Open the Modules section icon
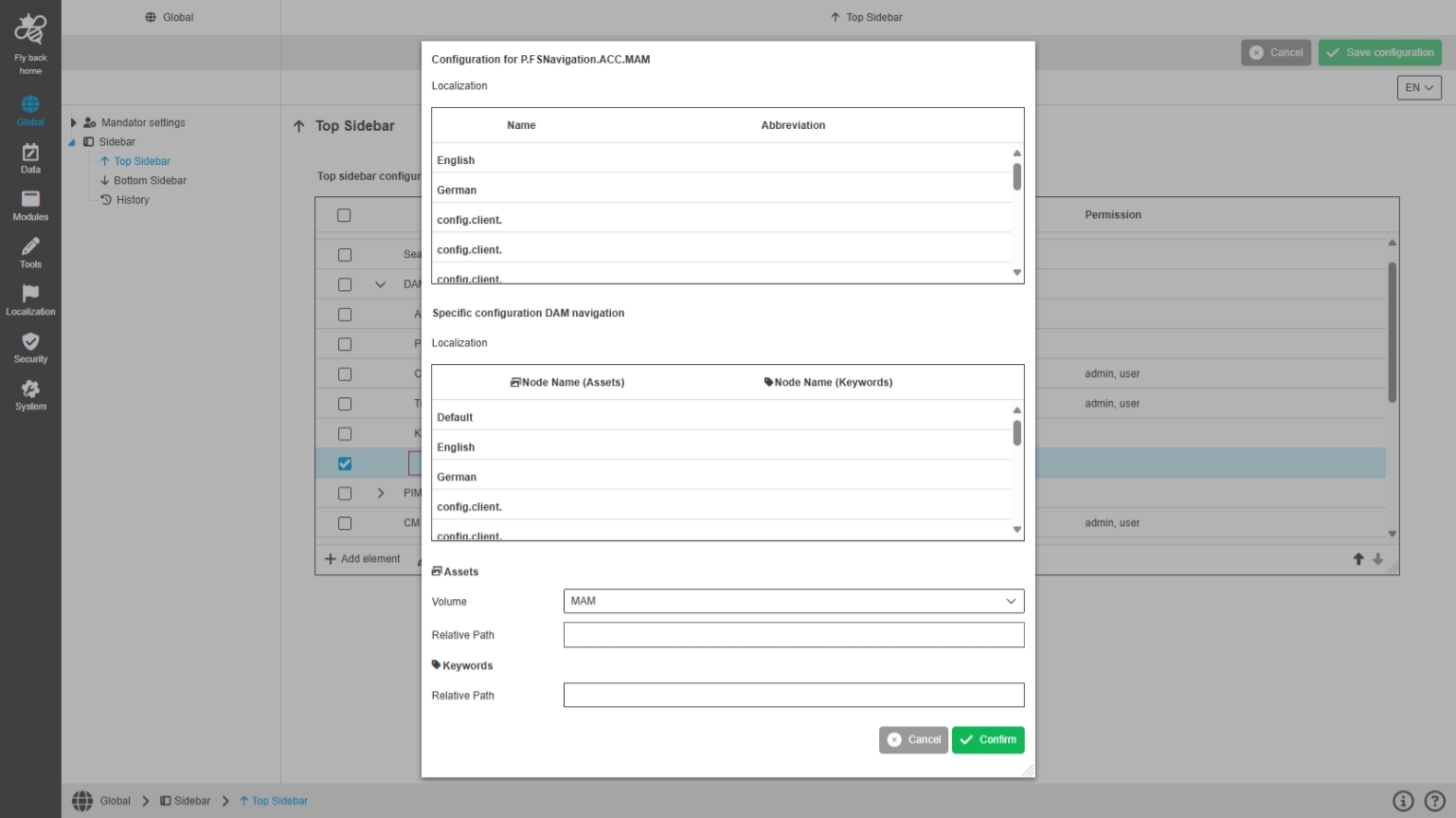 click(30, 200)
